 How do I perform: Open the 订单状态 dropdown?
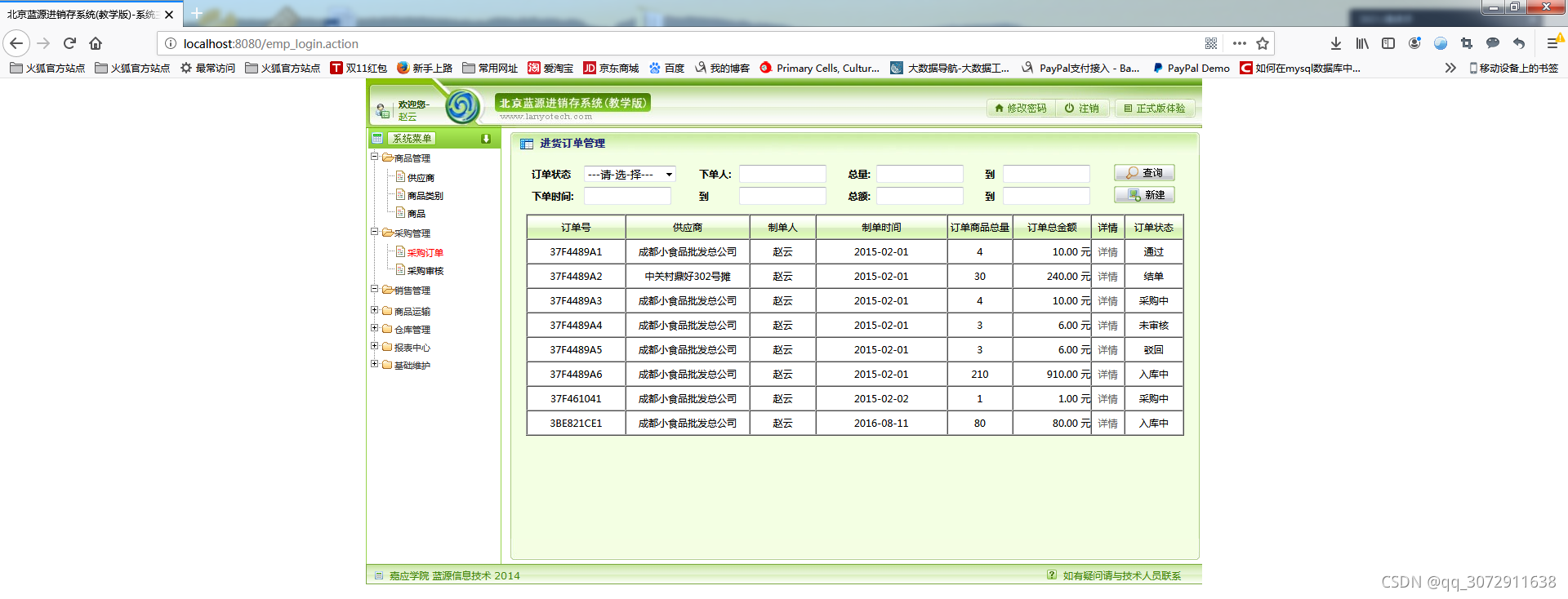630,174
